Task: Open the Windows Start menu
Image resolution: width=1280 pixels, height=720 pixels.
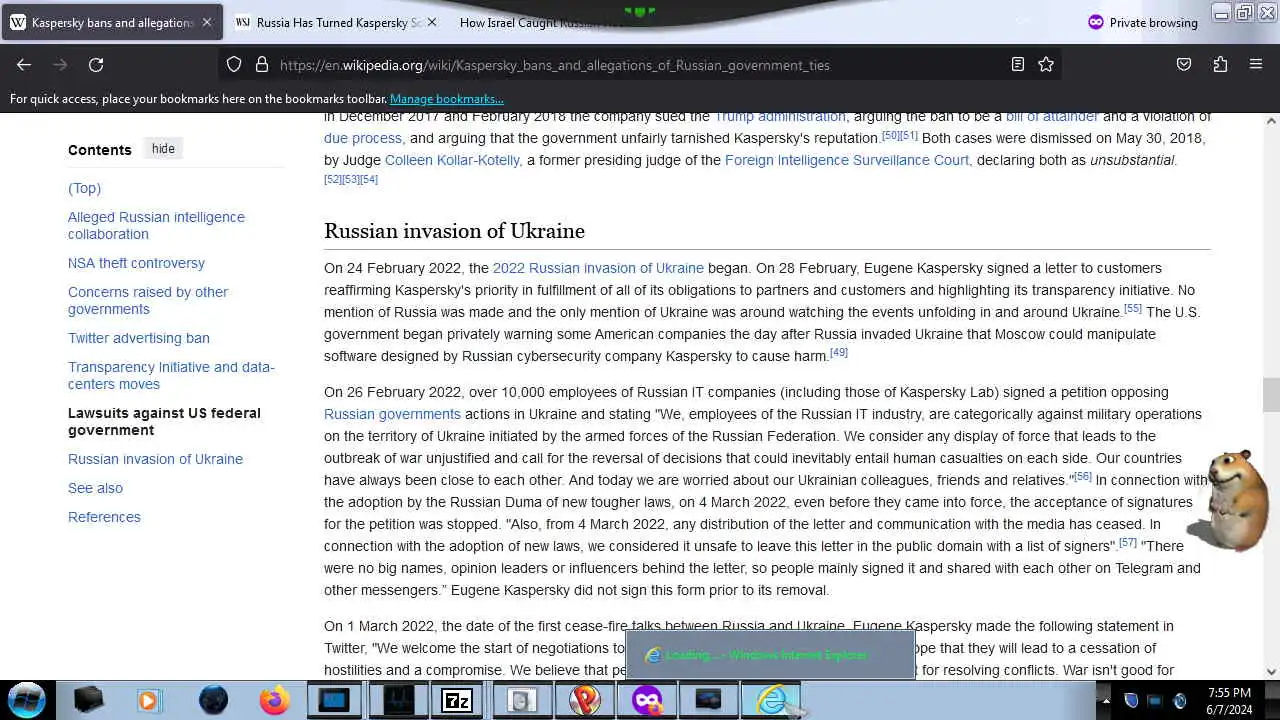Action: [x=27, y=699]
